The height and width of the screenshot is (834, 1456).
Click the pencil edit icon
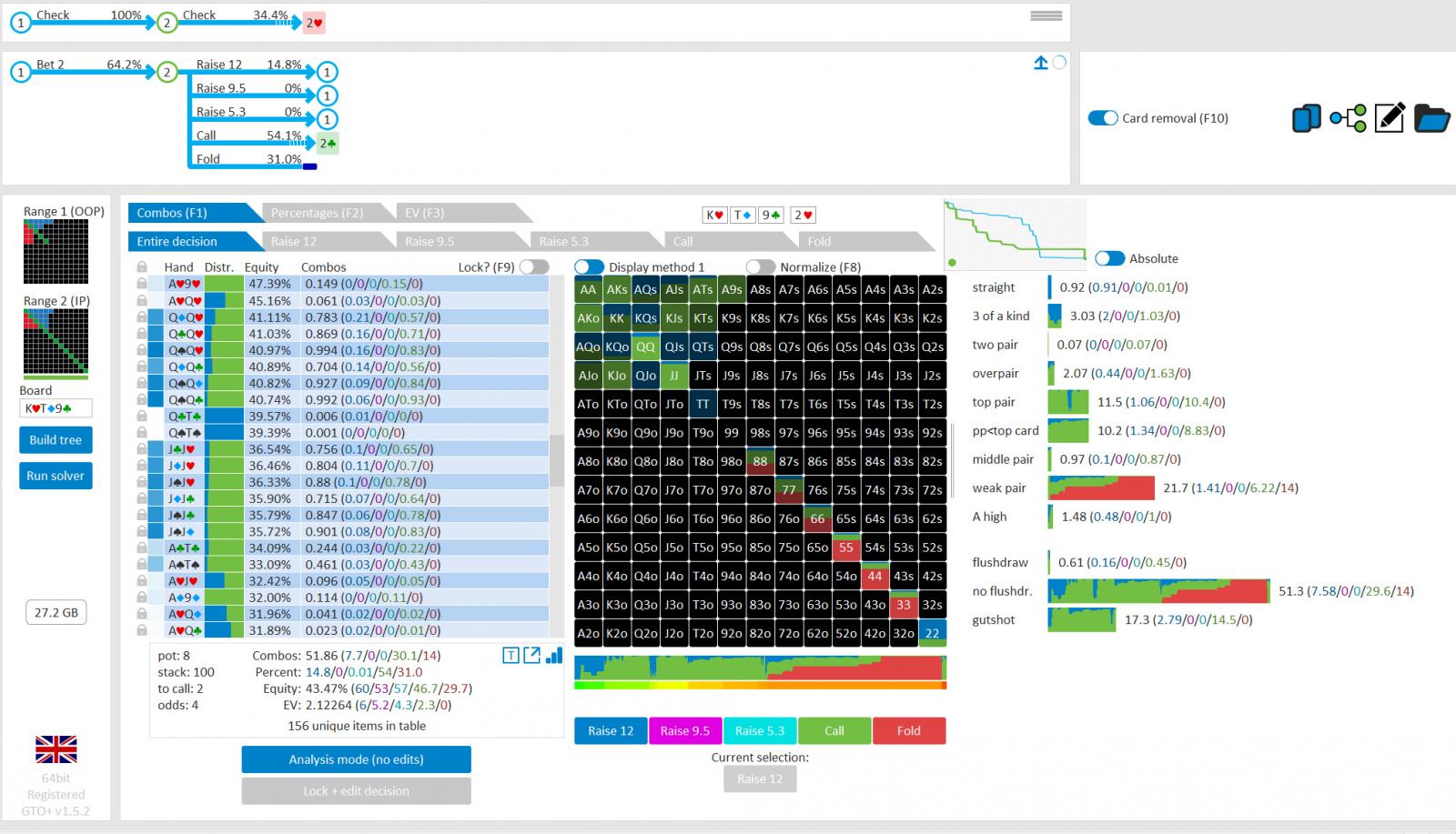tap(1390, 118)
